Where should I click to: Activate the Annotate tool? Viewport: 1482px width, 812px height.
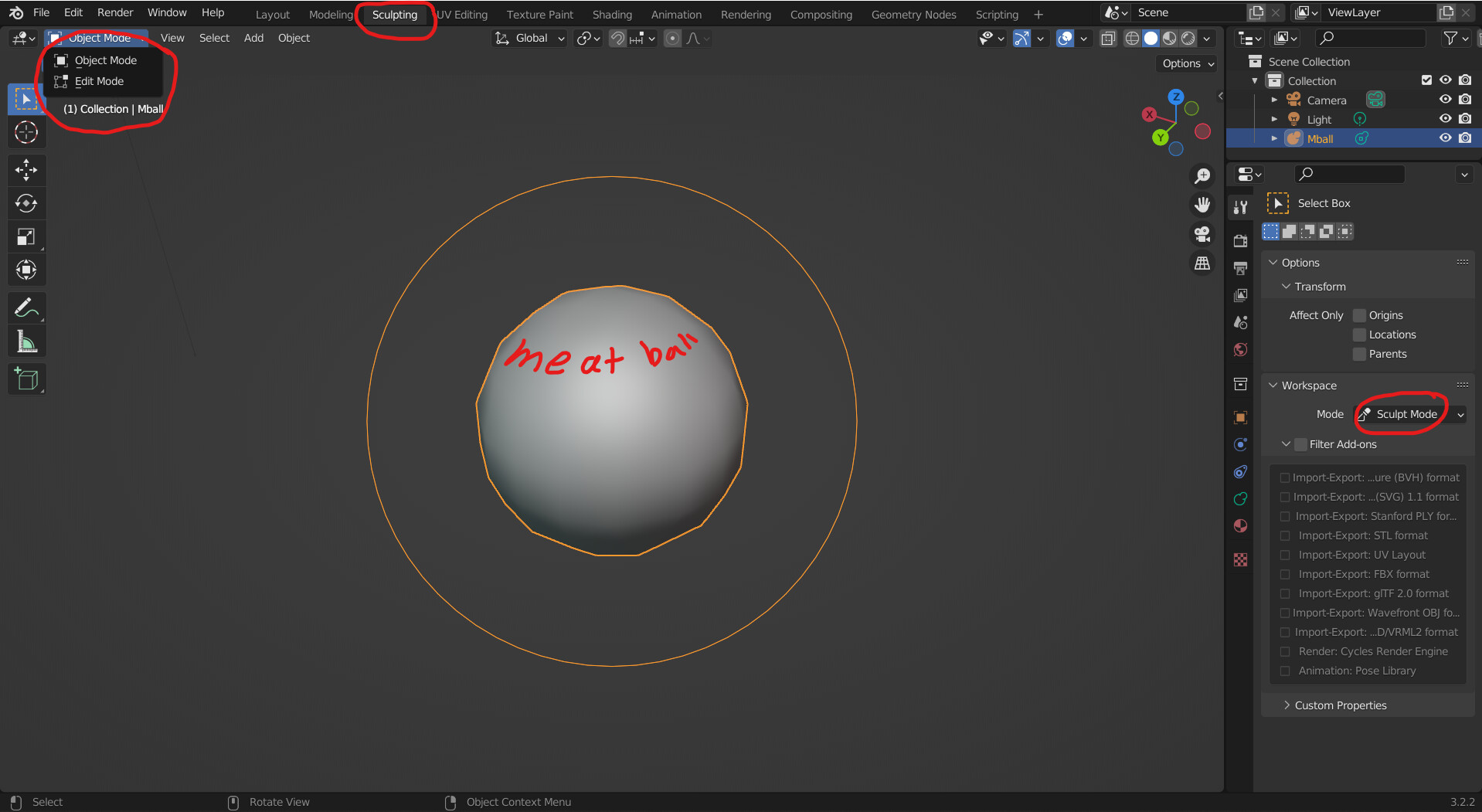[26, 307]
